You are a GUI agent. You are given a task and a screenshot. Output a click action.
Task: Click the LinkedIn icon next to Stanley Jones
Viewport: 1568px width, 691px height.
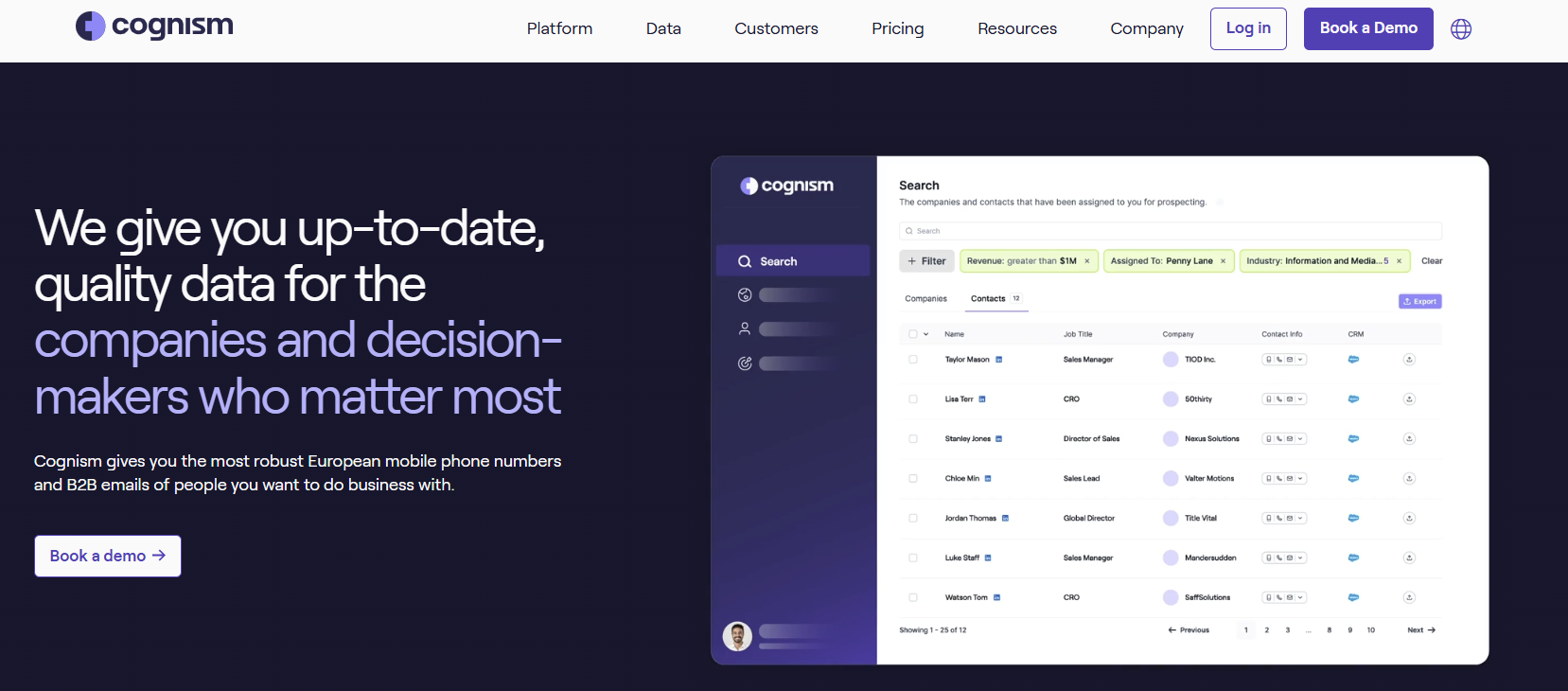click(x=998, y=439)
